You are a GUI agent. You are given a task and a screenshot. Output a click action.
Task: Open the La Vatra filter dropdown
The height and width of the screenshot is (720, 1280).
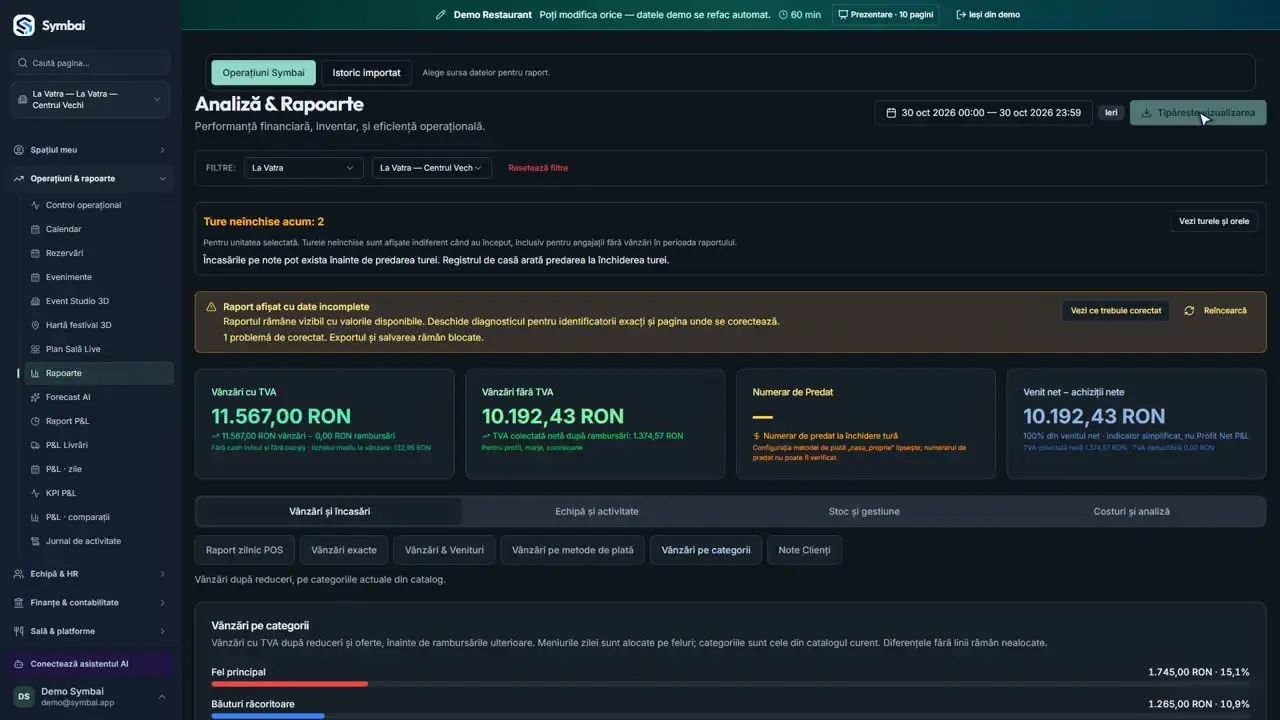tap(303, 168)
